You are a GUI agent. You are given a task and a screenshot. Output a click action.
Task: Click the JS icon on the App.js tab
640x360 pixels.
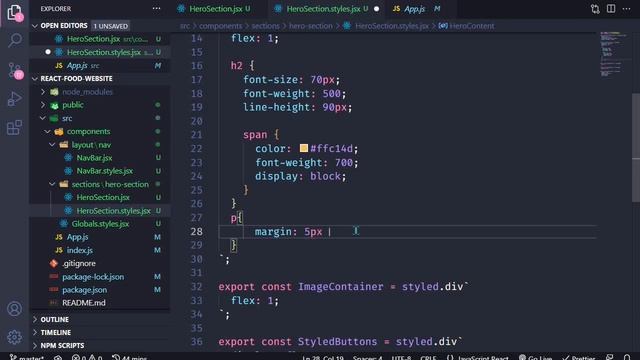click(x=396, y=9)
